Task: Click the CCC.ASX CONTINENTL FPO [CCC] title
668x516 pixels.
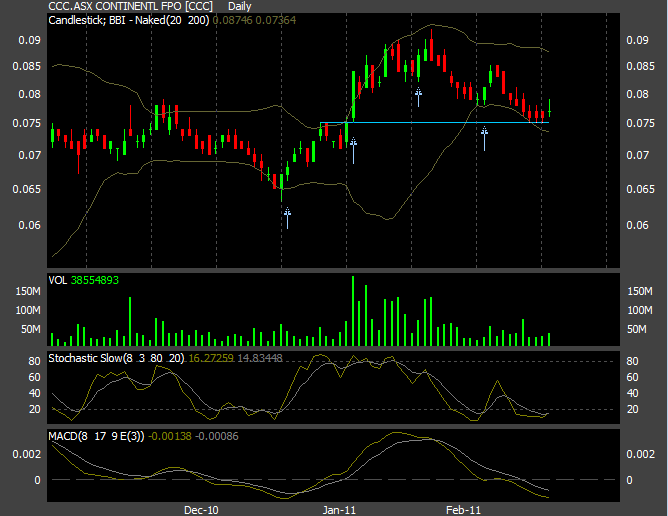Action: pos(130,6)
